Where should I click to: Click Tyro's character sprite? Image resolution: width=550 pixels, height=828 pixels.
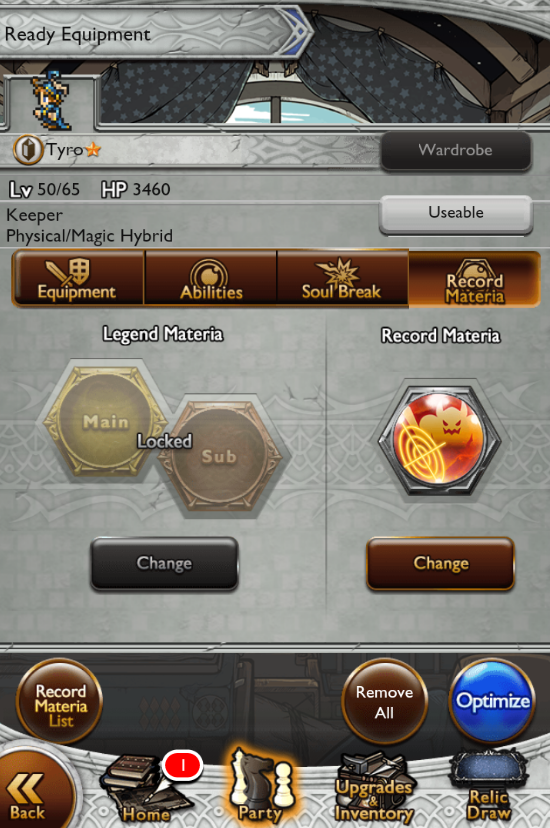51,100
